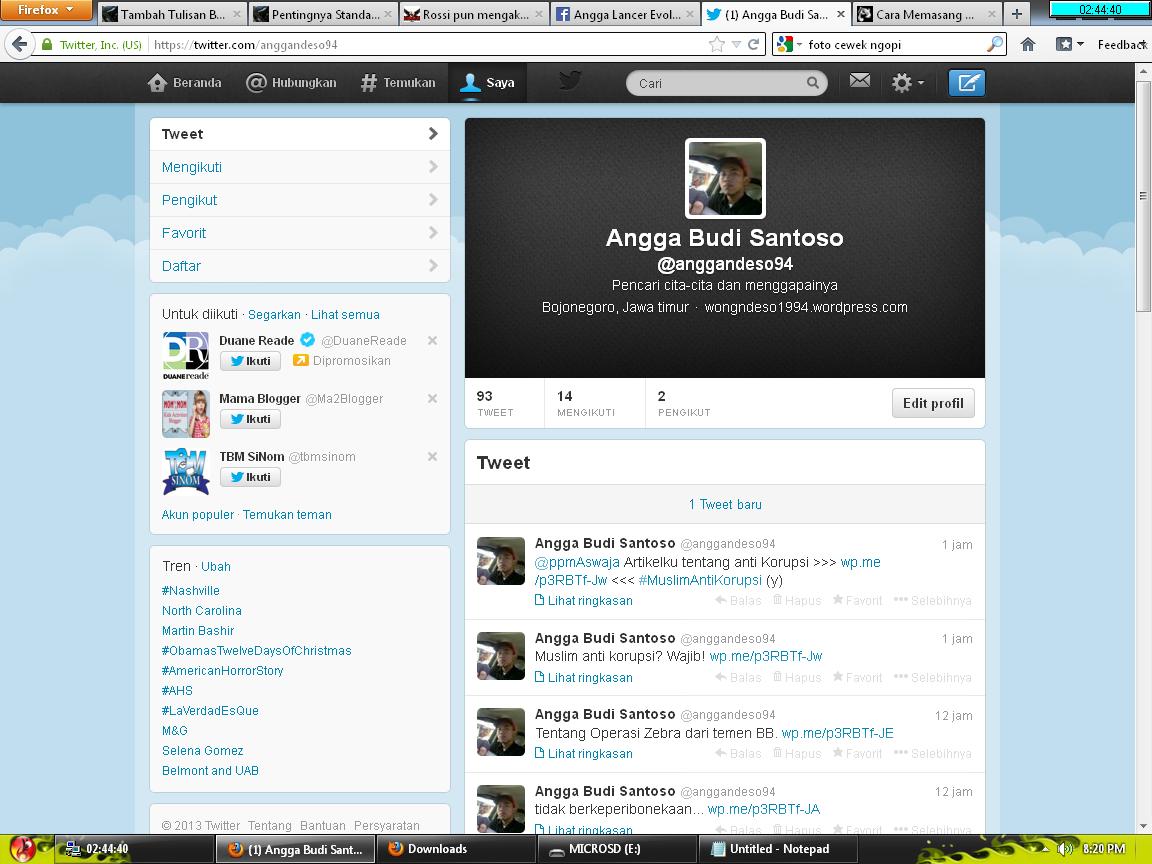The height and width of the screenshot is (864, 1152).
Task: Click the Firefox home button
Action: pyautogui.click(x=1028, y=44)
